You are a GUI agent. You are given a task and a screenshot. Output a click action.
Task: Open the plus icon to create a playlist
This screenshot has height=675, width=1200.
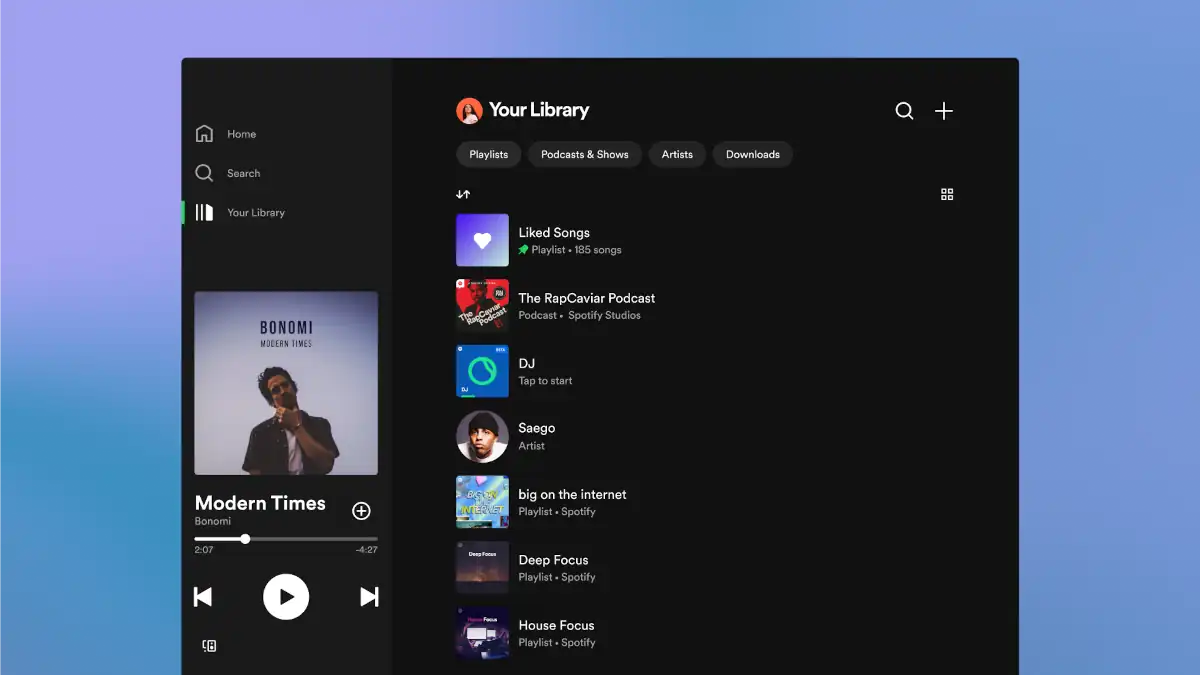tap(943, 111)
